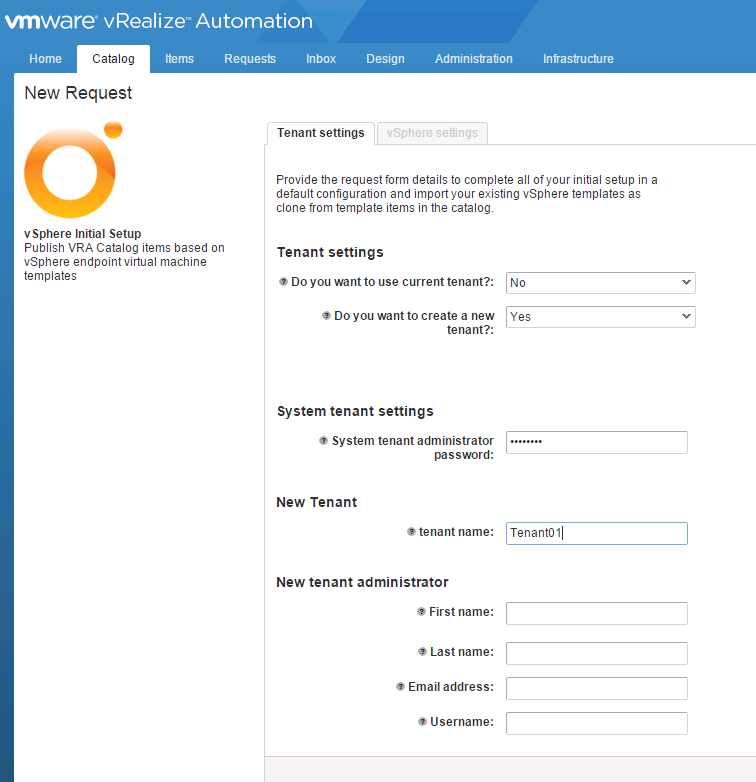This screenshot has height=782, width=756.
Task: Click the Email address input field
Action: [597, 688]
